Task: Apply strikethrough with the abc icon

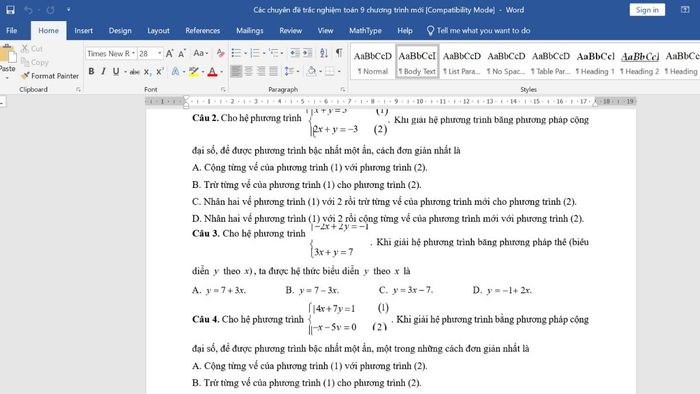Action: point(134,71)
